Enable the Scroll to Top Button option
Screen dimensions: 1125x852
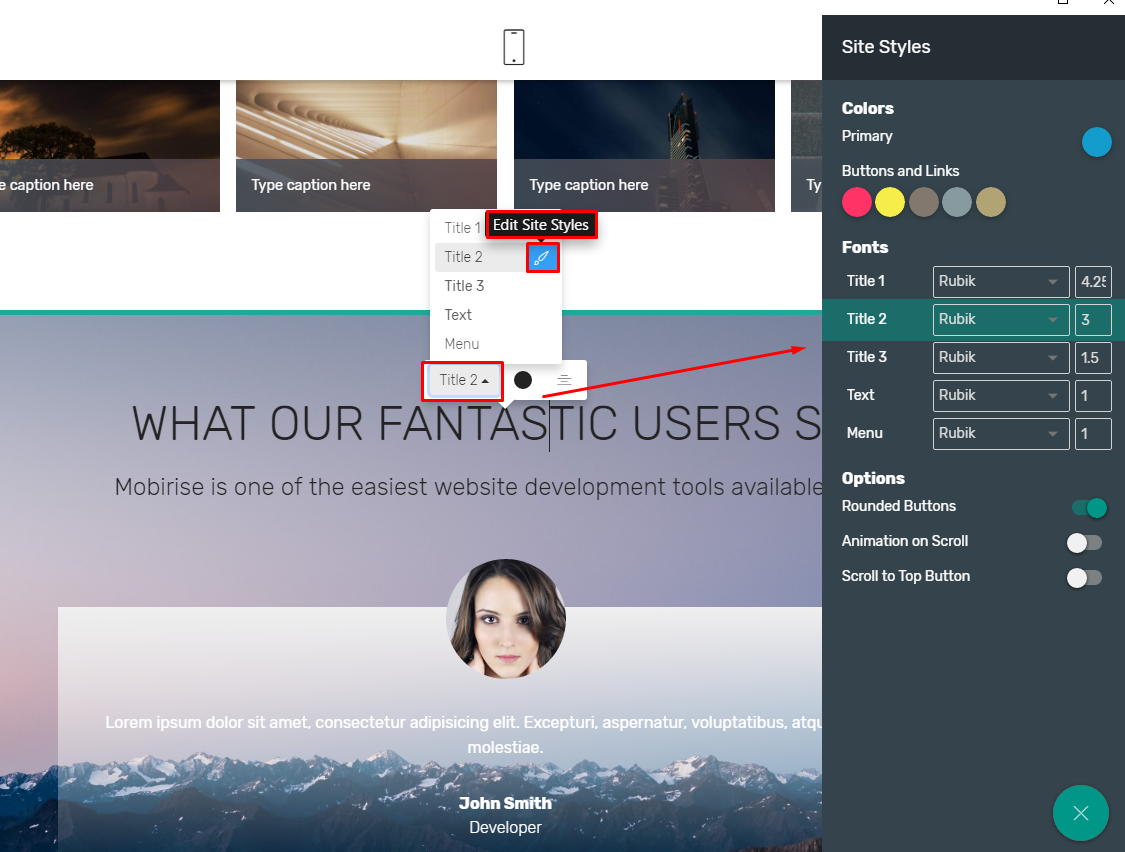point(1083,577)
